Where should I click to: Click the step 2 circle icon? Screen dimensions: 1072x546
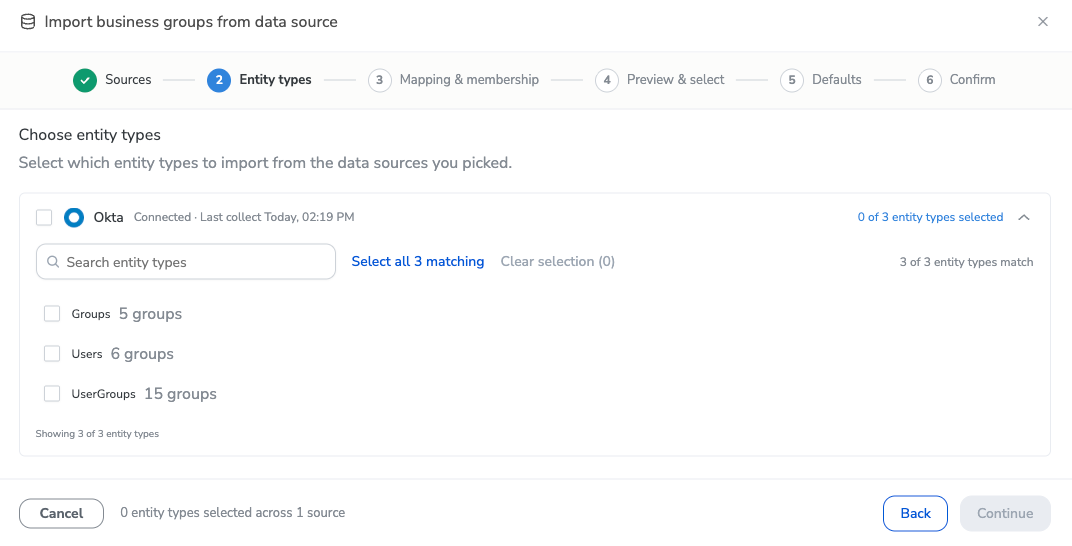(x=219, y=80)
